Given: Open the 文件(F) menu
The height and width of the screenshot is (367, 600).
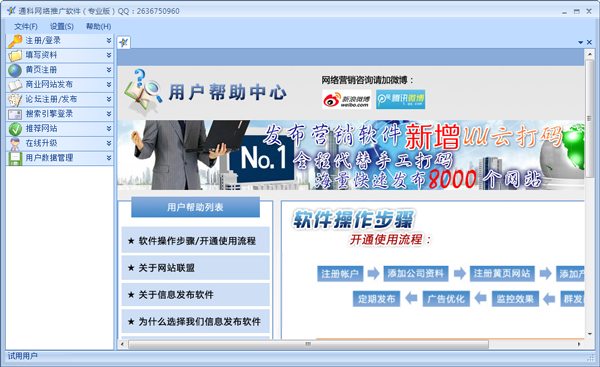Looking at the screenshot, I should pyautogui.click(x=26, y=26).
